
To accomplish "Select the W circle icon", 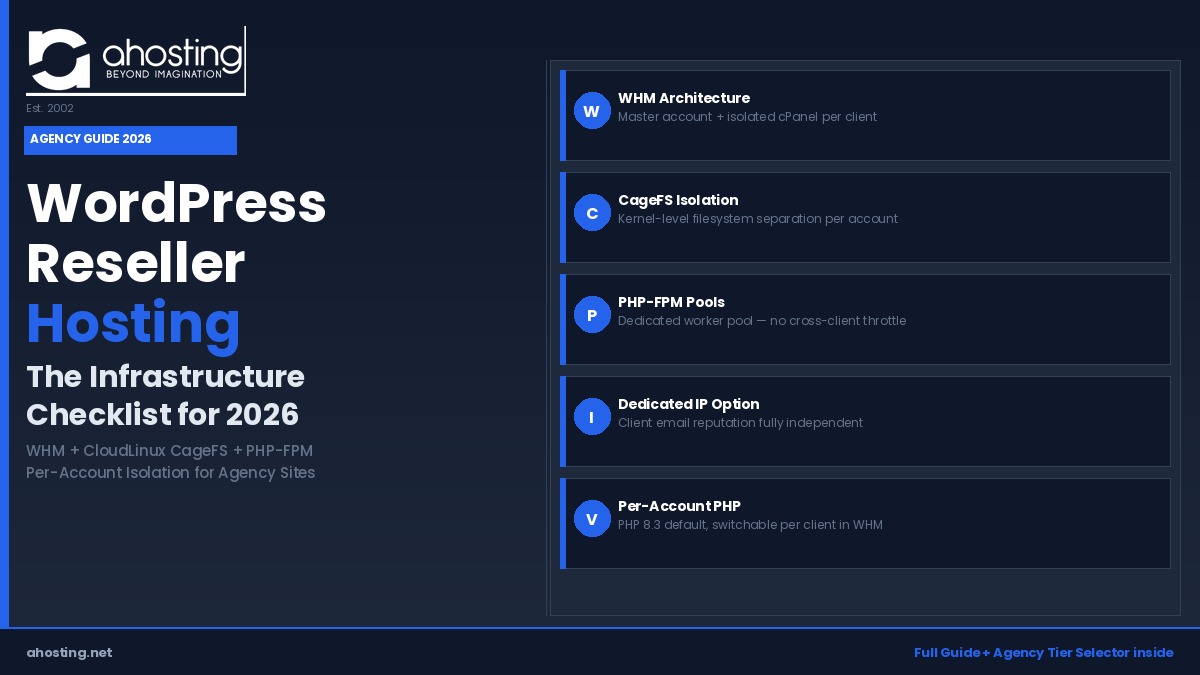I will click(592, 111).
